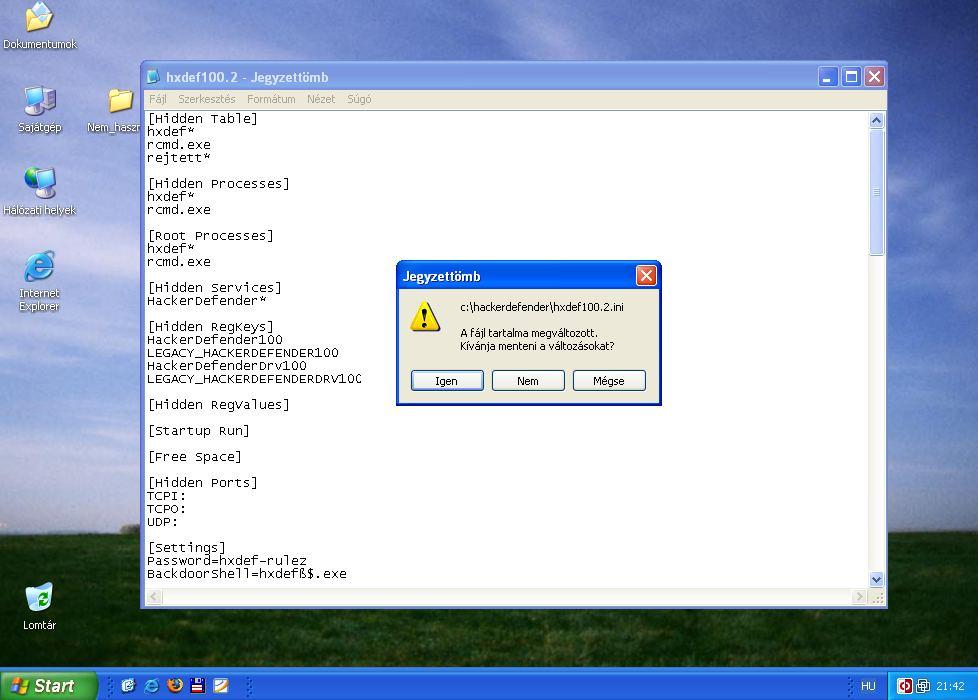
Task: Select the Sajátgép desktop icon
Action: click(x=40, y=109)
